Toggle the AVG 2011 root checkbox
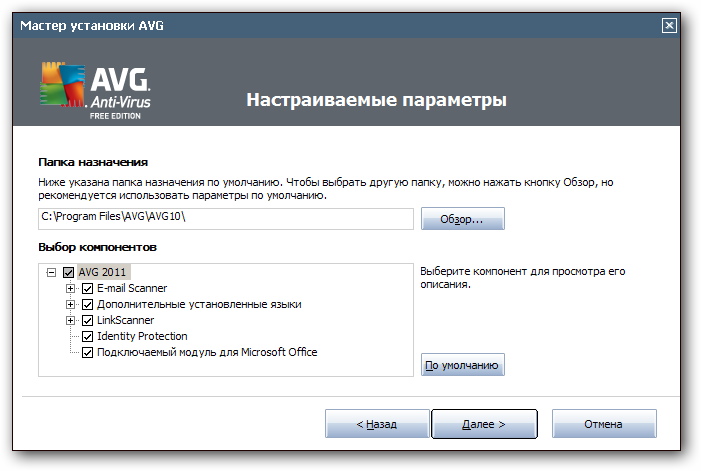This screenshot has width=701, height=471. (68, 272)
